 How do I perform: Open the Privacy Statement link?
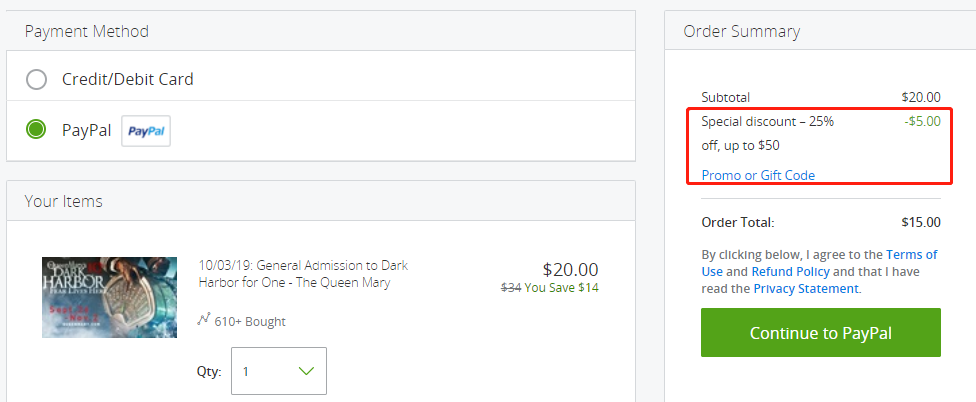point(806,289)
